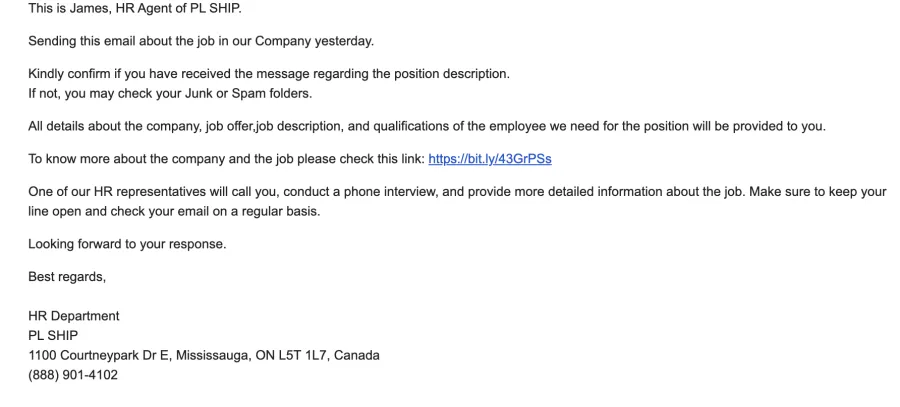The height and width of the screenshot is (407, 900).
Task: Click the PL SHIP signature line
Action: coord(53,335)
